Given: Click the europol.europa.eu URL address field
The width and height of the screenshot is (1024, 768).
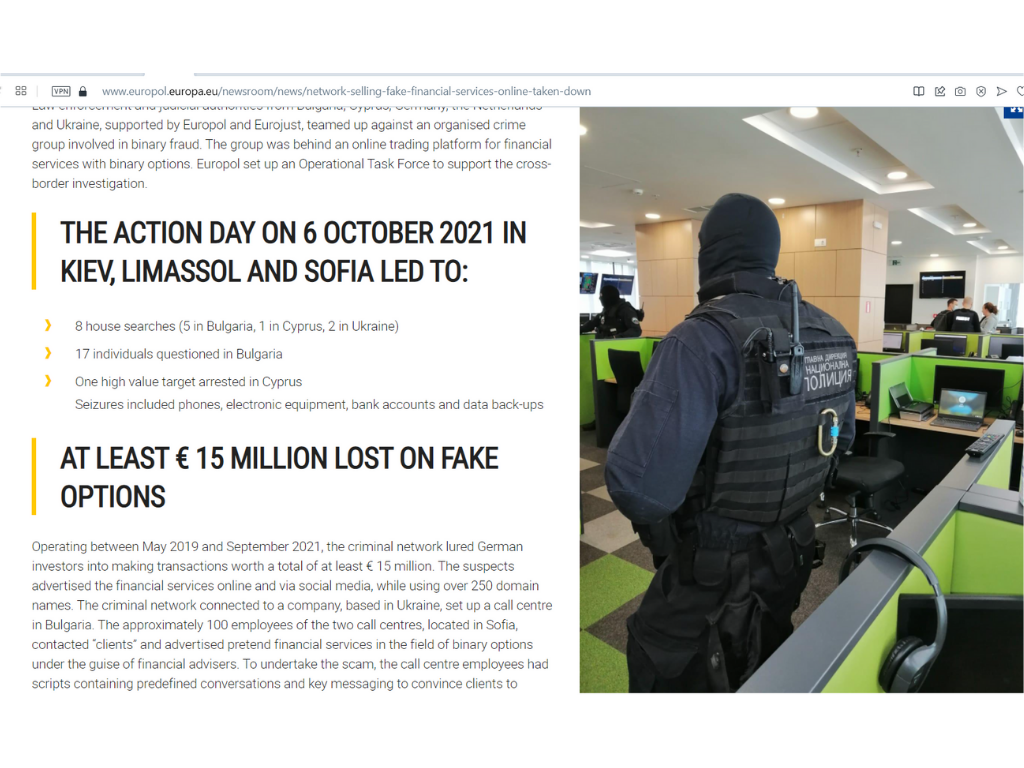Looking at the screenshot, I should point(346,91).
